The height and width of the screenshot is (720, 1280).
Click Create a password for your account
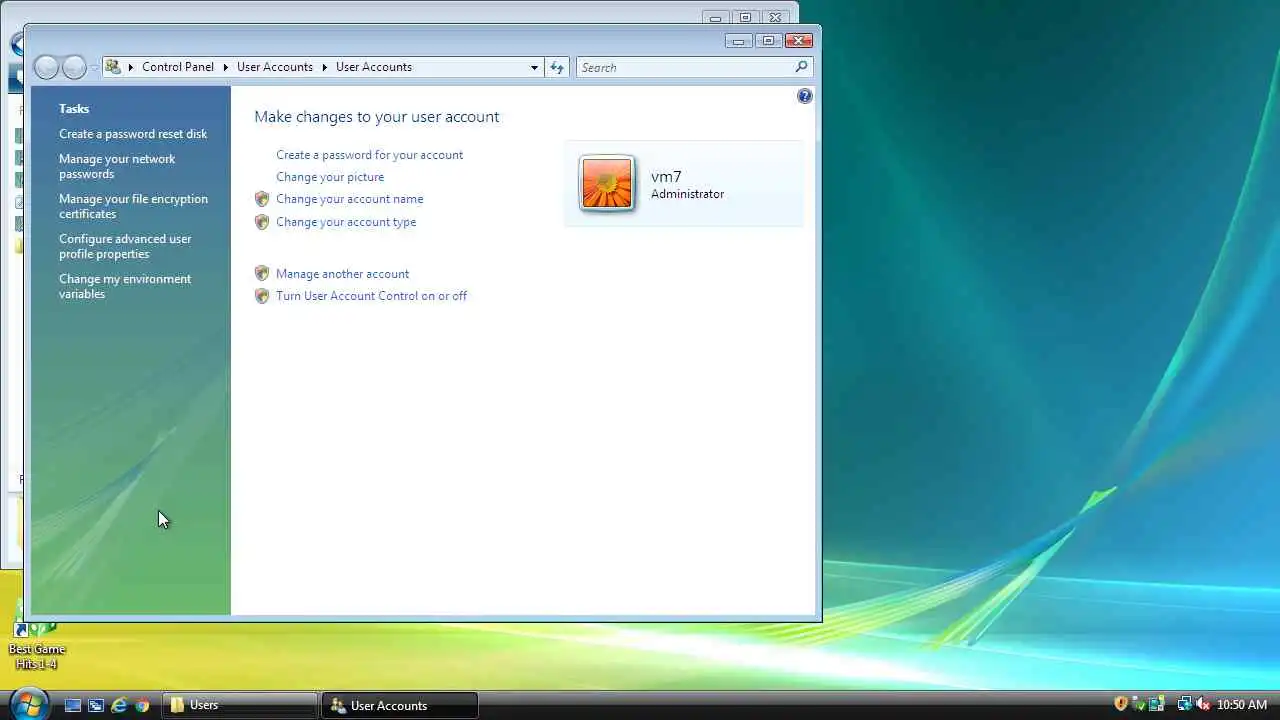369,155
